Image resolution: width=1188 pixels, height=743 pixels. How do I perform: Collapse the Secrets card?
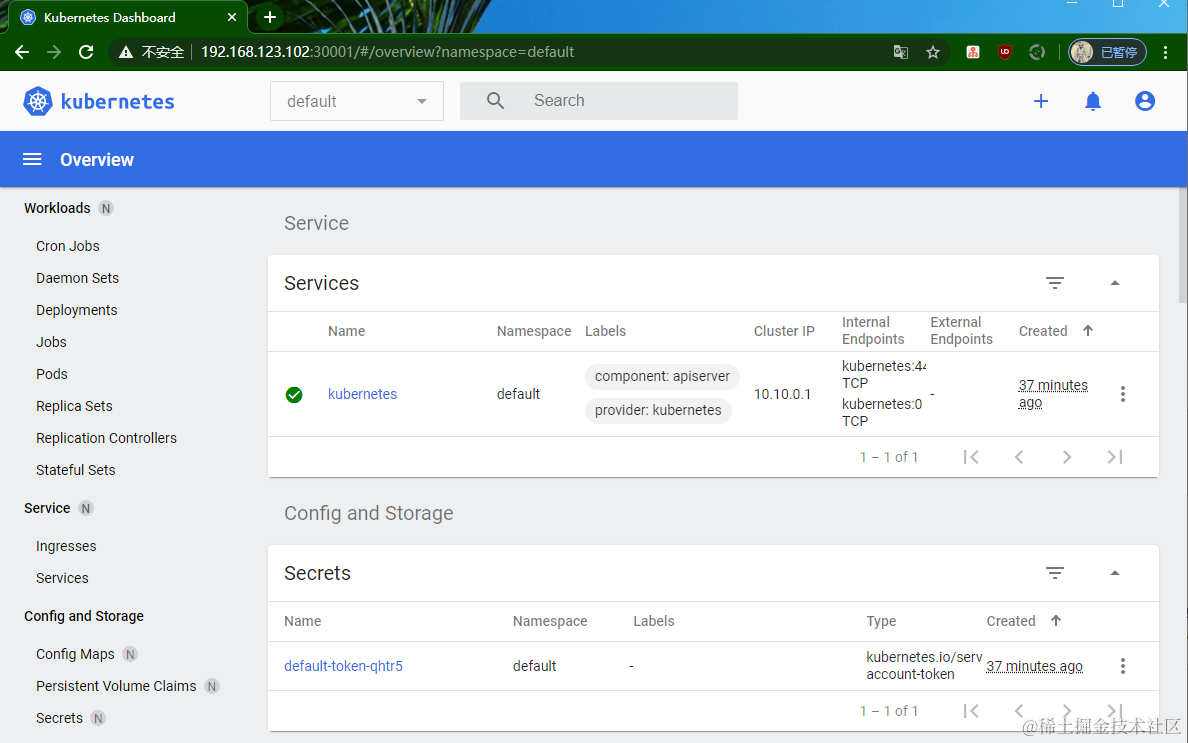click(1115, 573)
